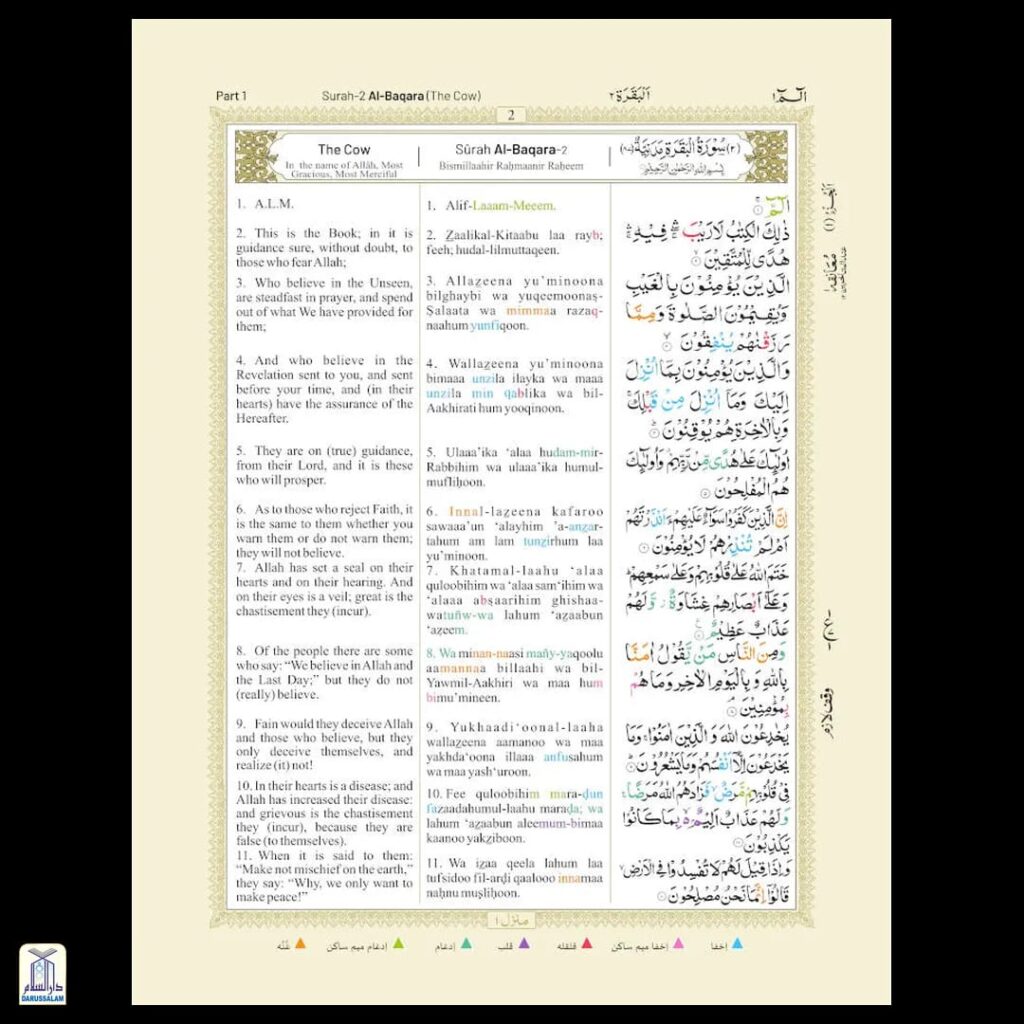Click the red Qalqala triangle marker
The width and height of the screenshot is (1024, 1024).
(x=587, y=943)
